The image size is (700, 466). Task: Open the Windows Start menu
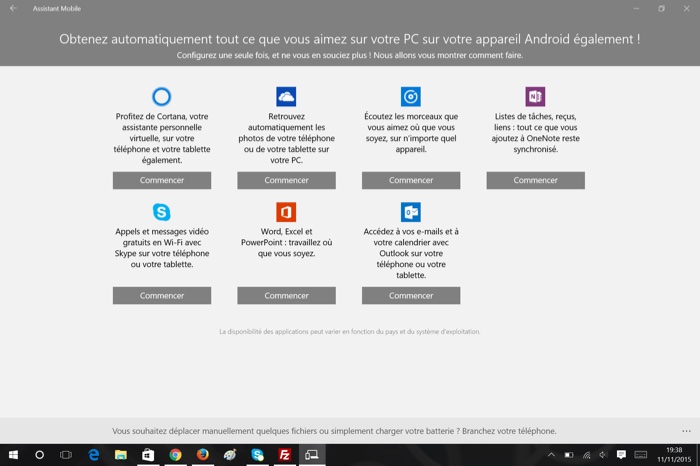coord(13,455)
